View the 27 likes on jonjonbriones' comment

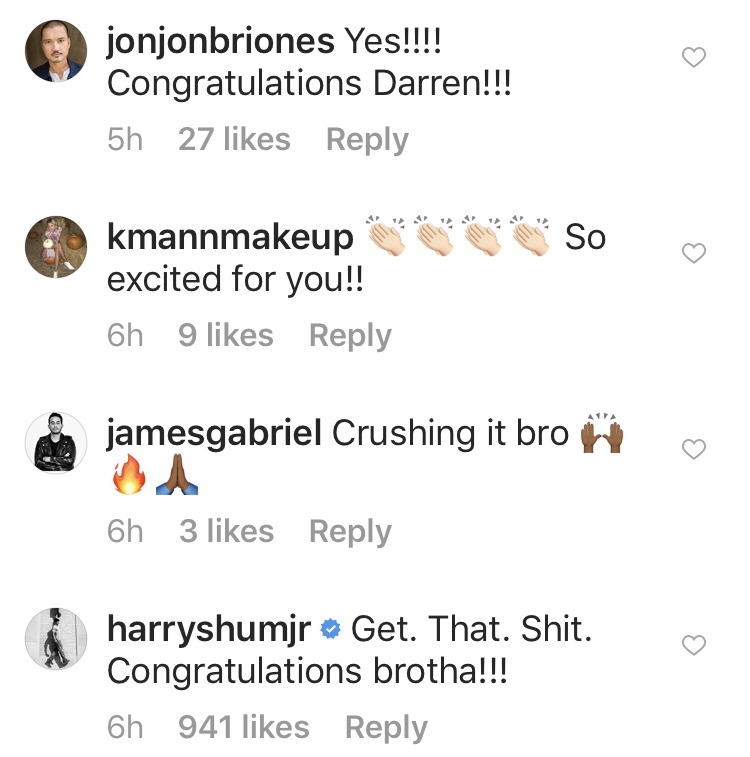[234, 140]
